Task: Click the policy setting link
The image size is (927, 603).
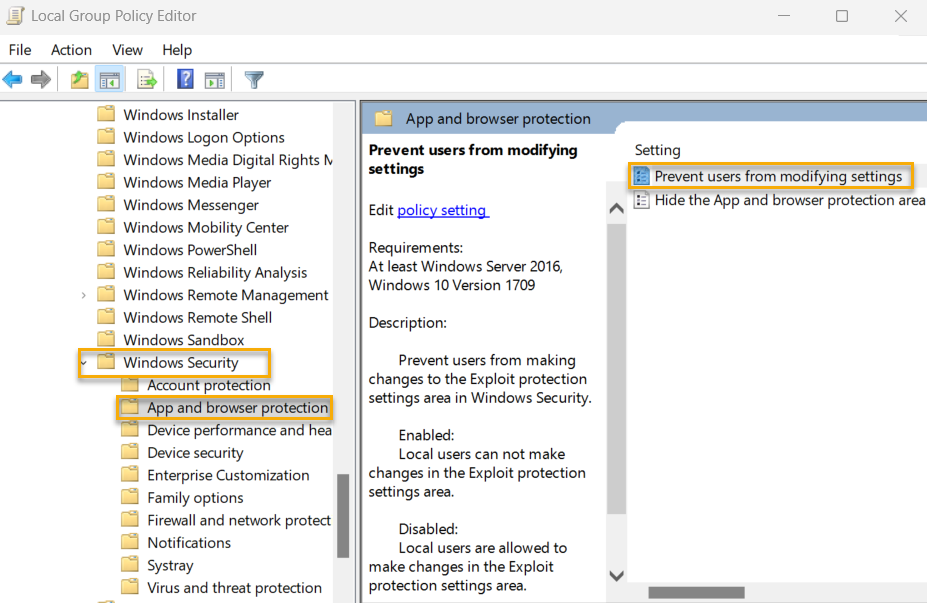Action: (x=442, y=210)
